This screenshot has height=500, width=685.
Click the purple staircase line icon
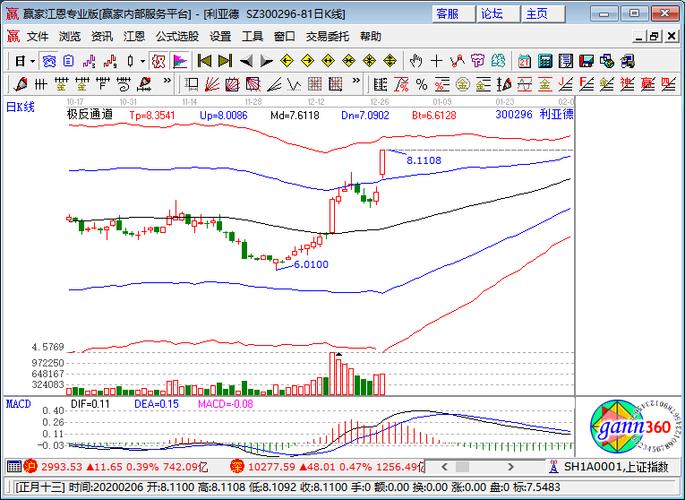tap(89, 61)
